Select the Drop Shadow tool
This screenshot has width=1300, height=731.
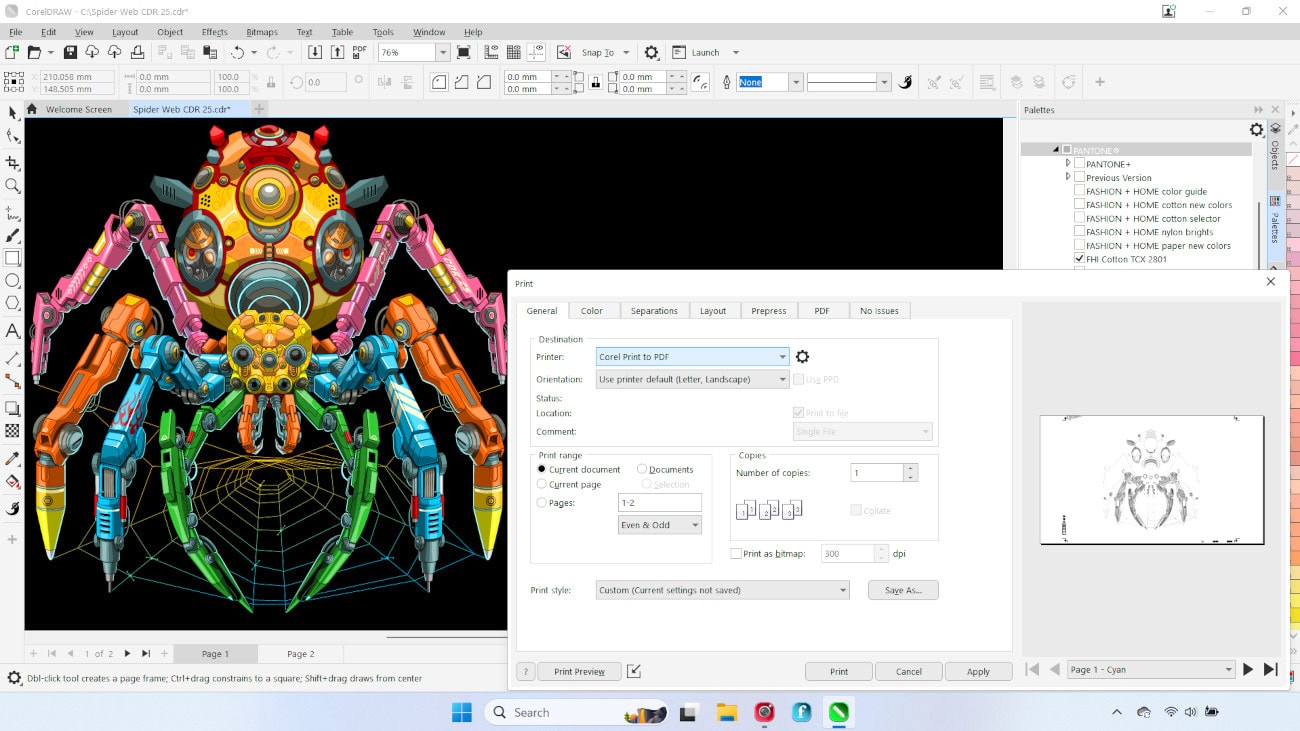pos(12,408)
